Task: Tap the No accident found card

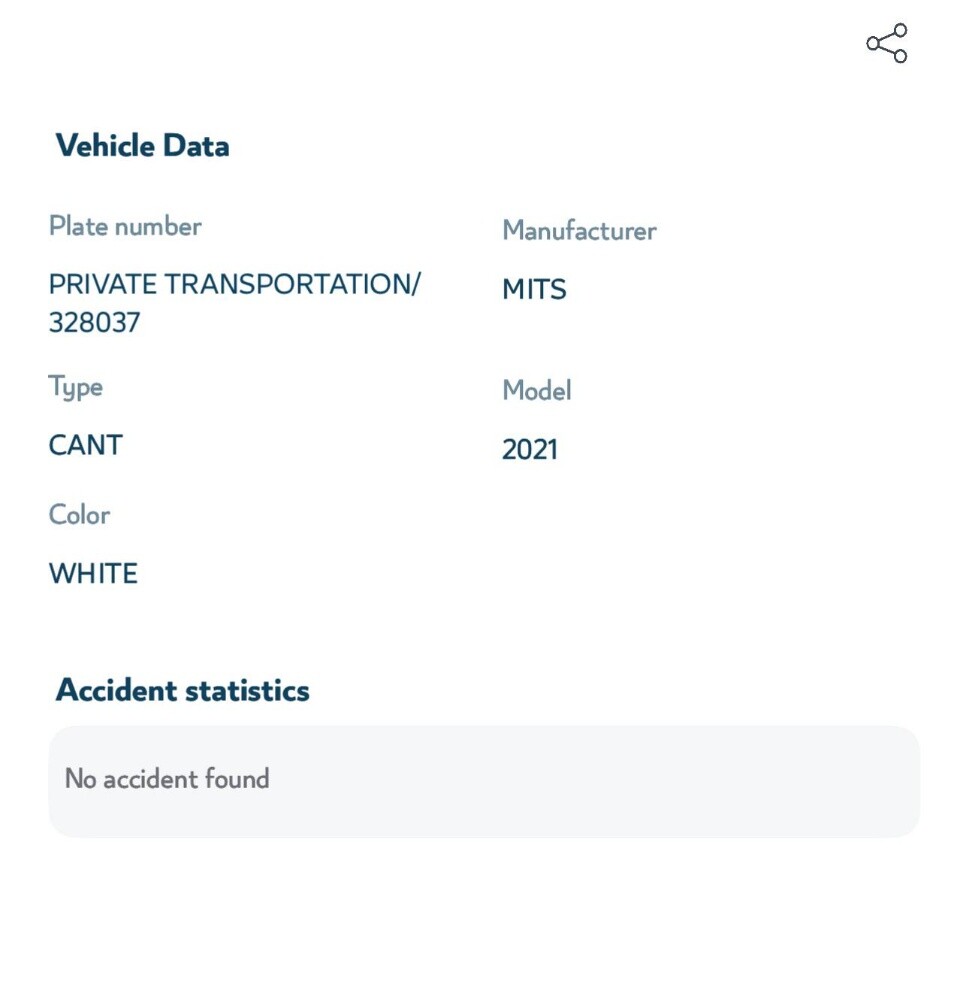Action: click(x=484, y=781)
